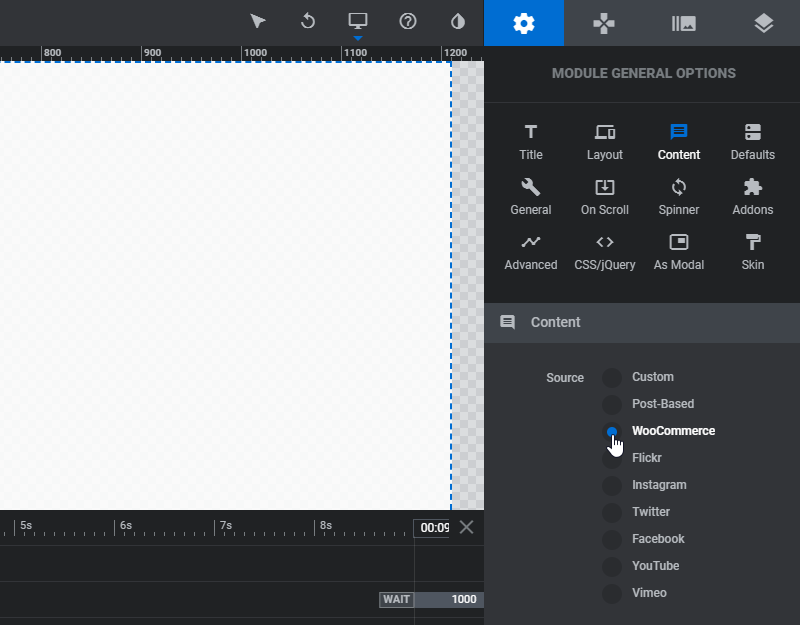Select Flickr as the source
This screenshot has width=800, height=625.
tap(612, 458)
